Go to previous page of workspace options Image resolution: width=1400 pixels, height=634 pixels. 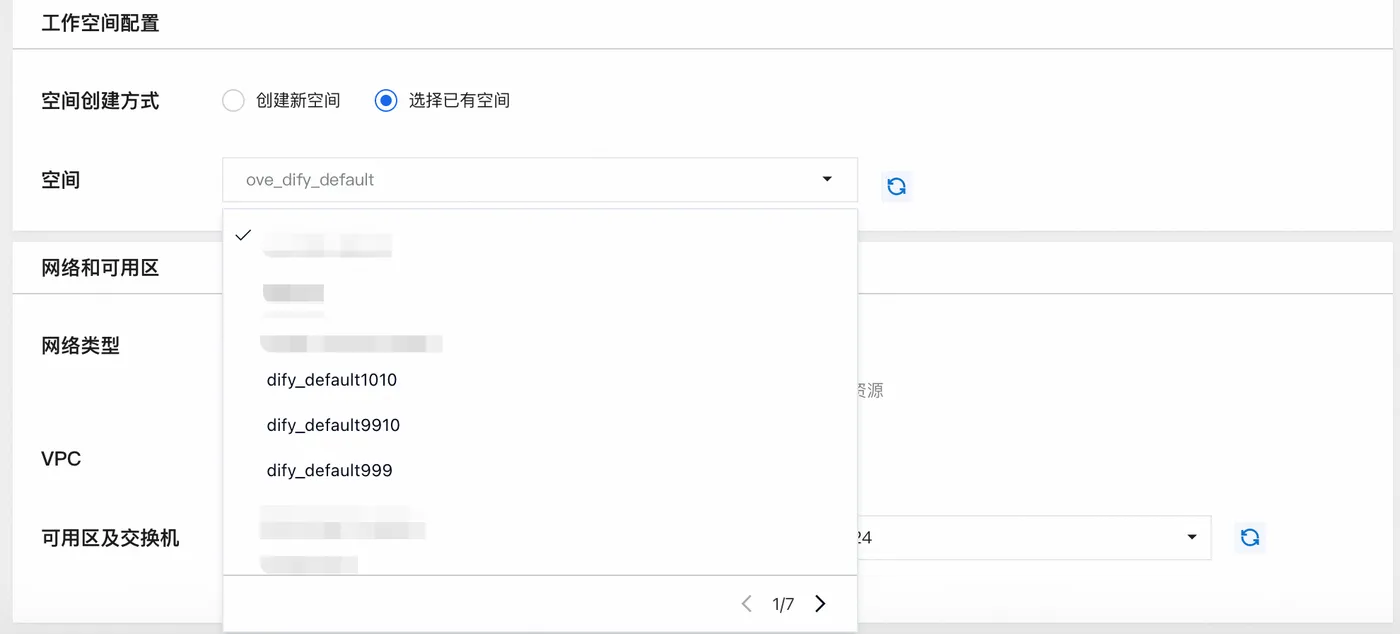click(x=746, y=604)
